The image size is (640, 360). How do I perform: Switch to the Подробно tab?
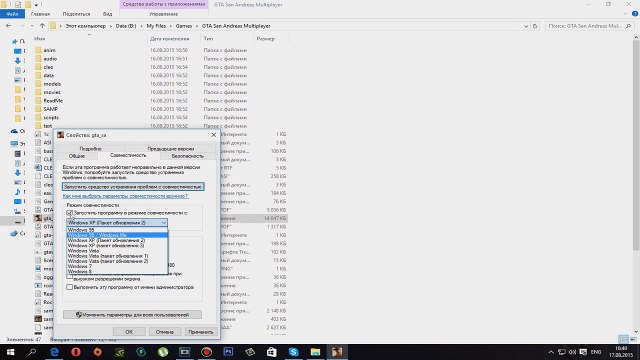pos(90,149)
